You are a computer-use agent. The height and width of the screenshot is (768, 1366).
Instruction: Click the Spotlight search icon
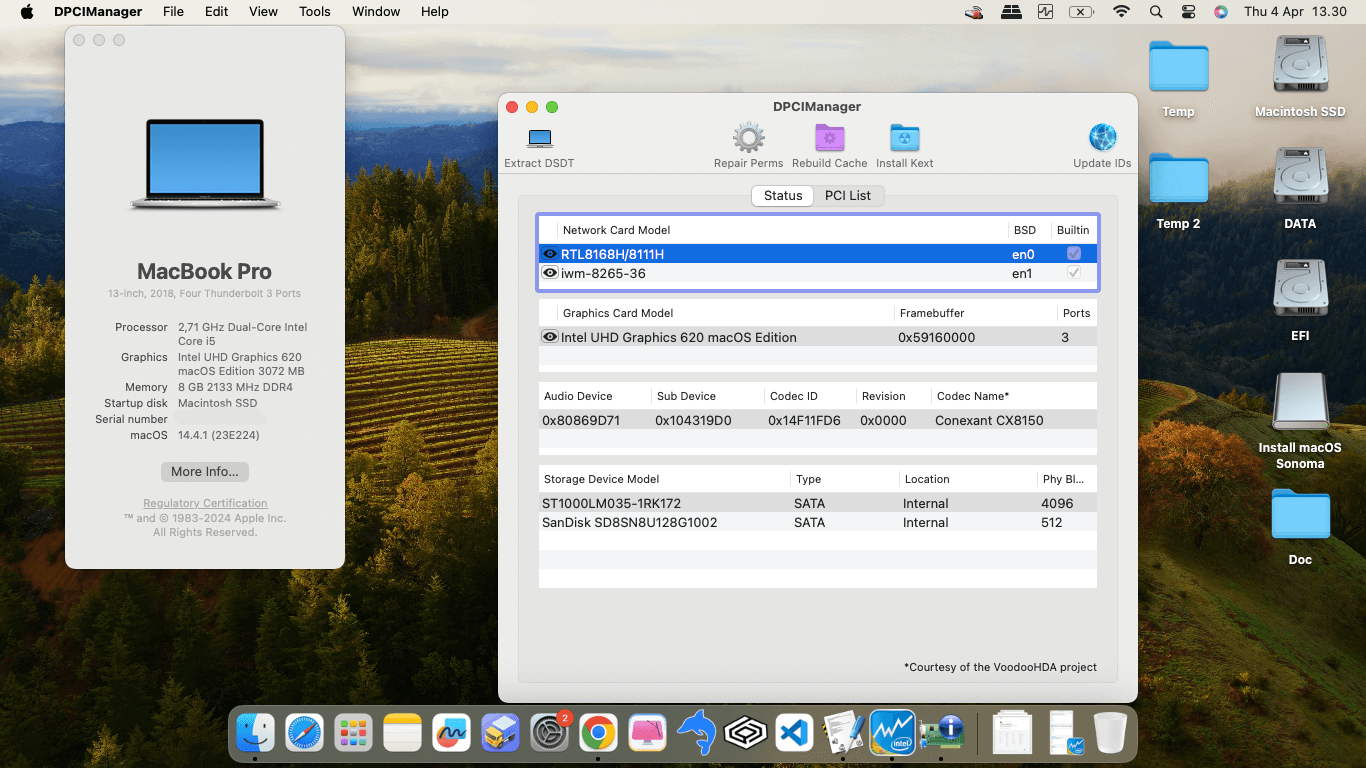(1155, 12)
